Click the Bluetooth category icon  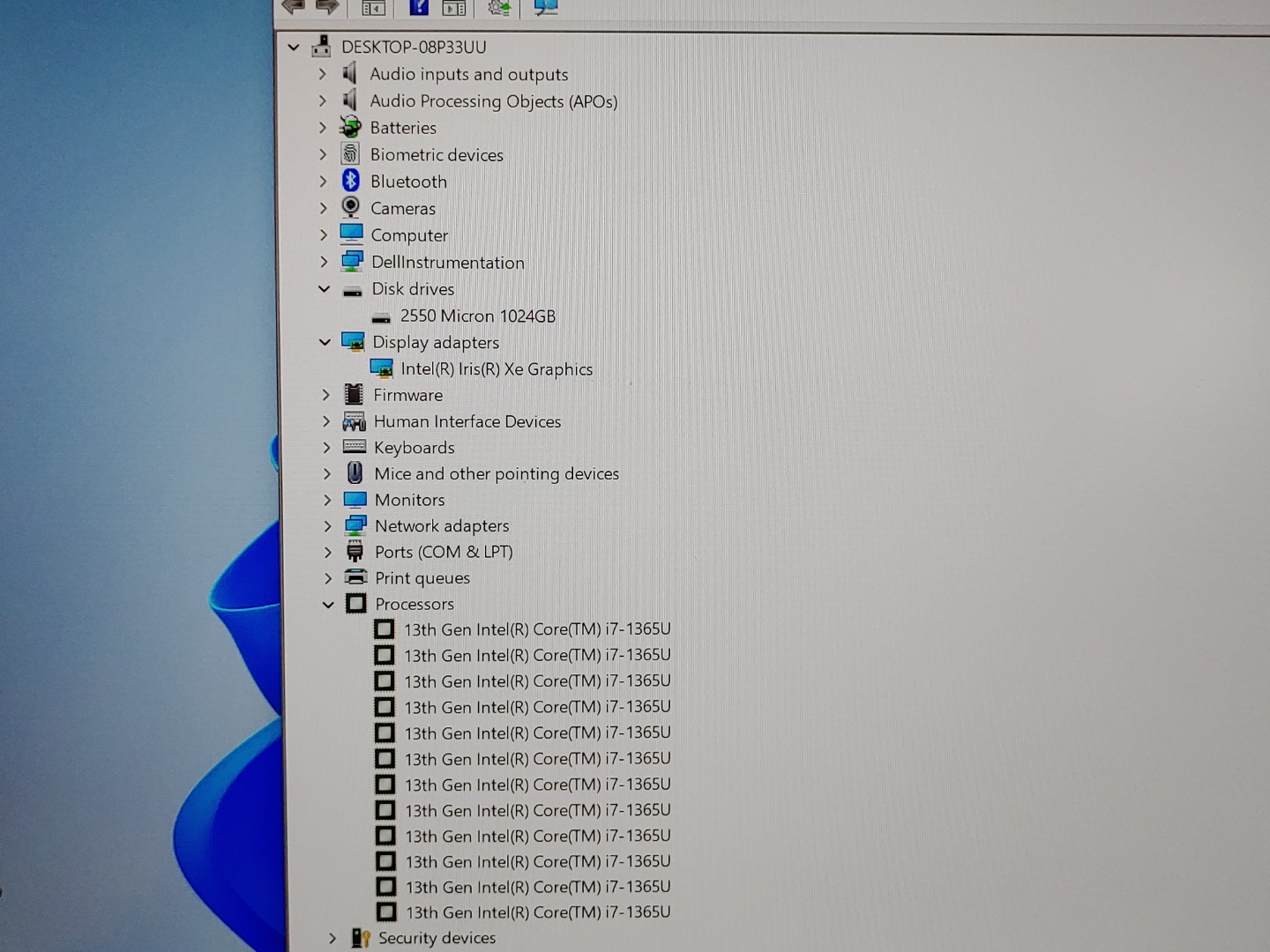[x=351, y=181]
